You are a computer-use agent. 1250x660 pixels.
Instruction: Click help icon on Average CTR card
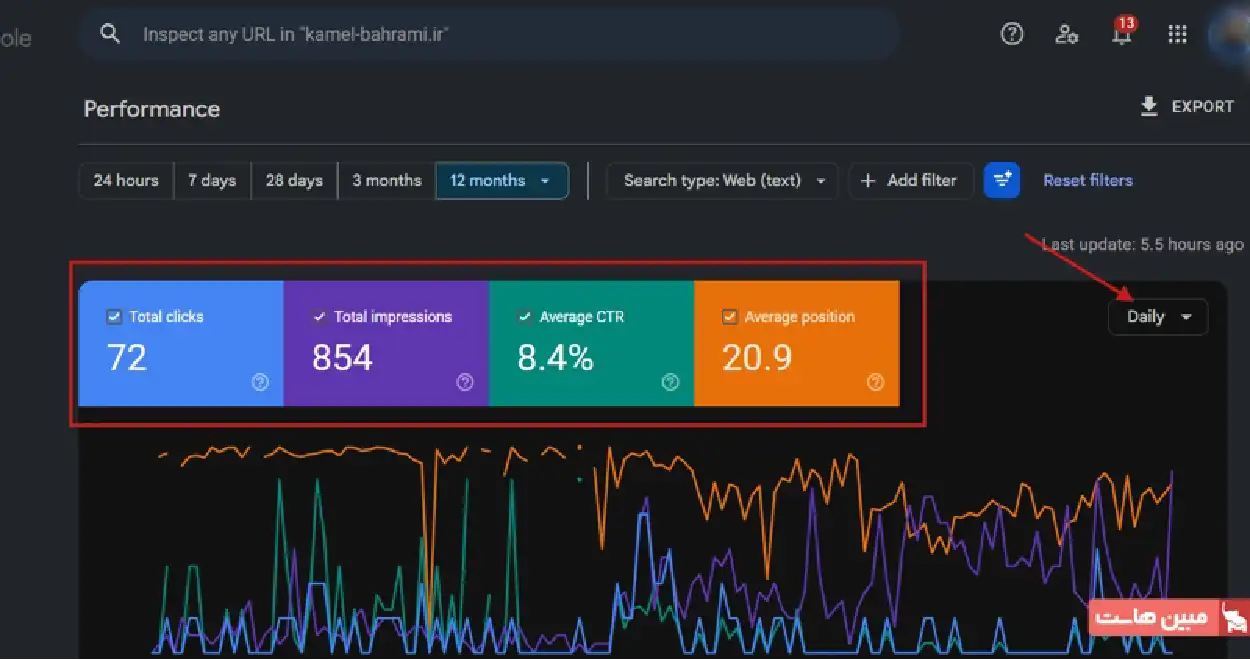pos(670,382)
